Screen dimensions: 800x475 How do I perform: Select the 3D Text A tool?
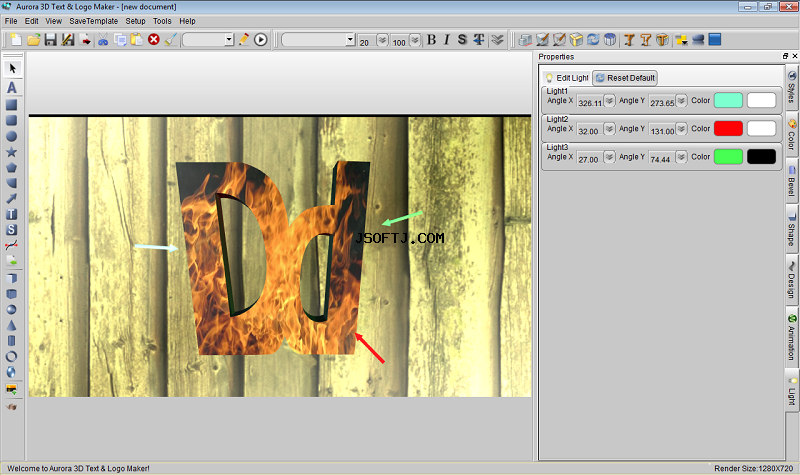(12, 87)
